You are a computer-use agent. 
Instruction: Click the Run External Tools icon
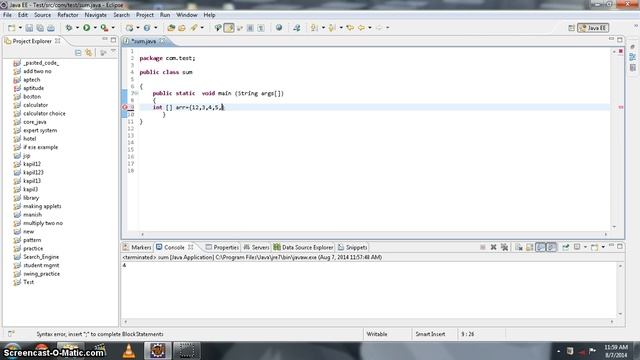pos(104,28)
